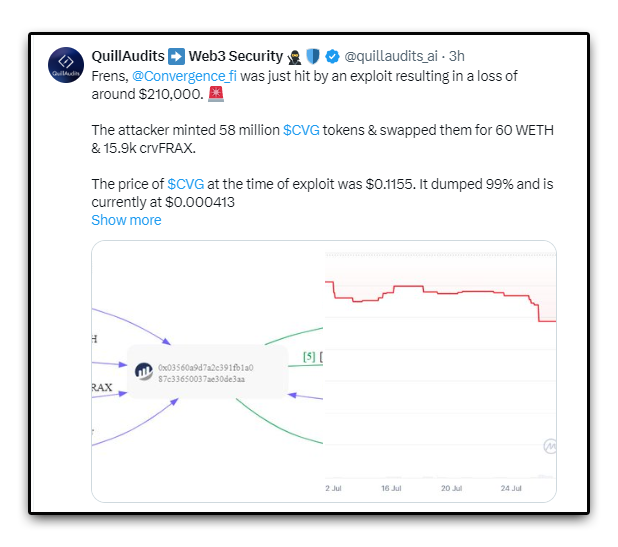
Task: Click the blue shield emoji
Action: coord(313,56)
